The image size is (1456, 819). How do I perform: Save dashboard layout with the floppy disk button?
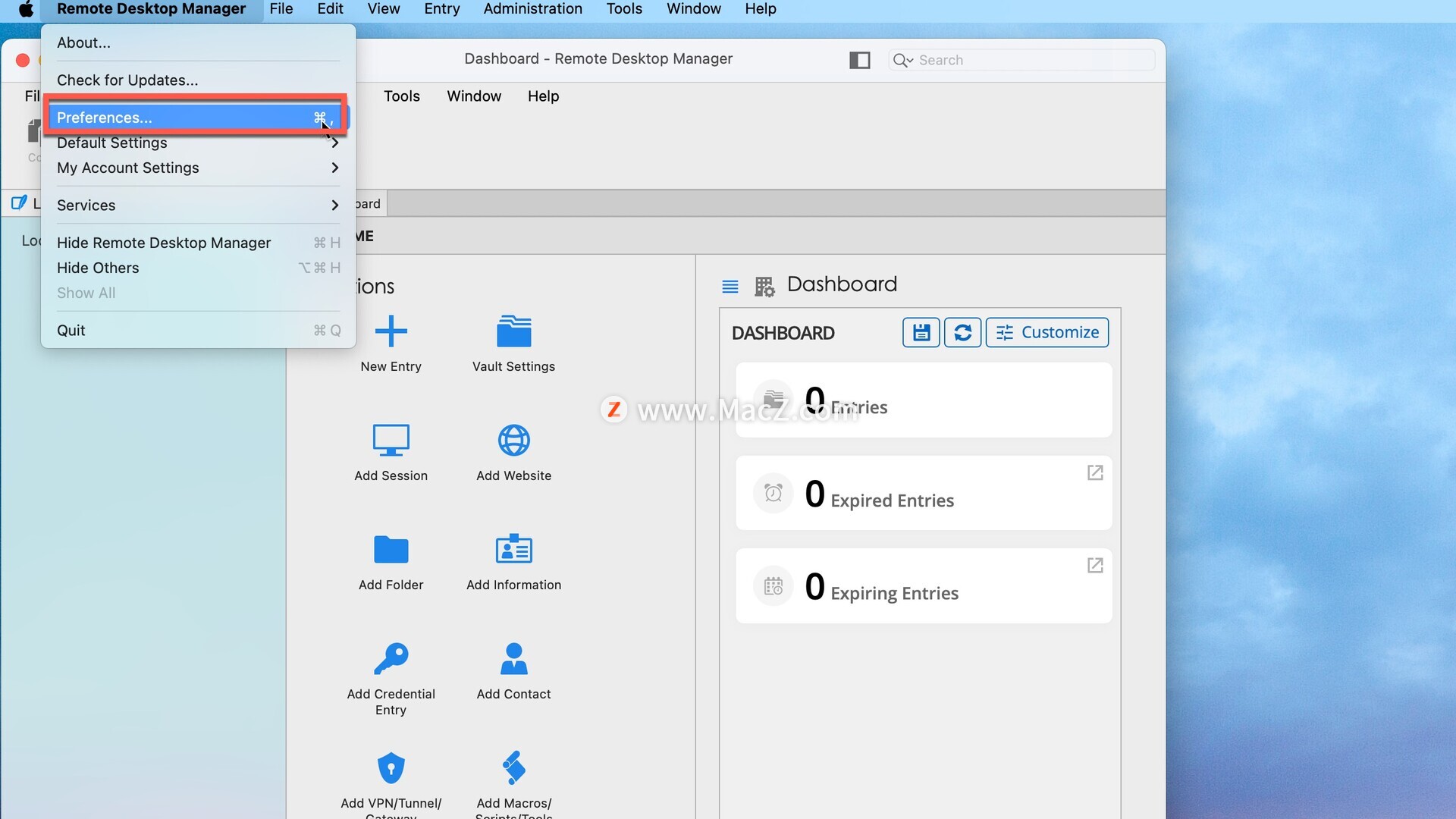click(921, 332)
